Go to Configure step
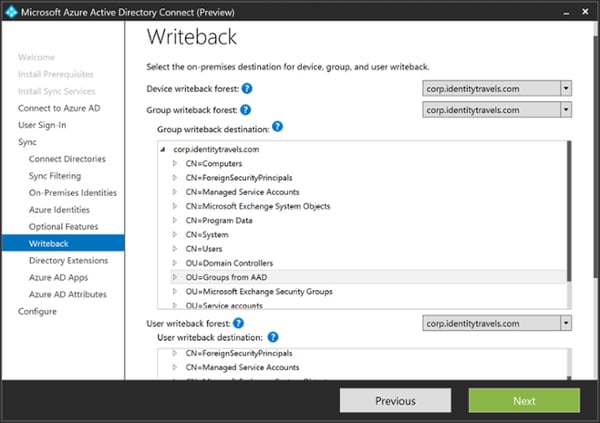600x423 pixels. point(37,311)
